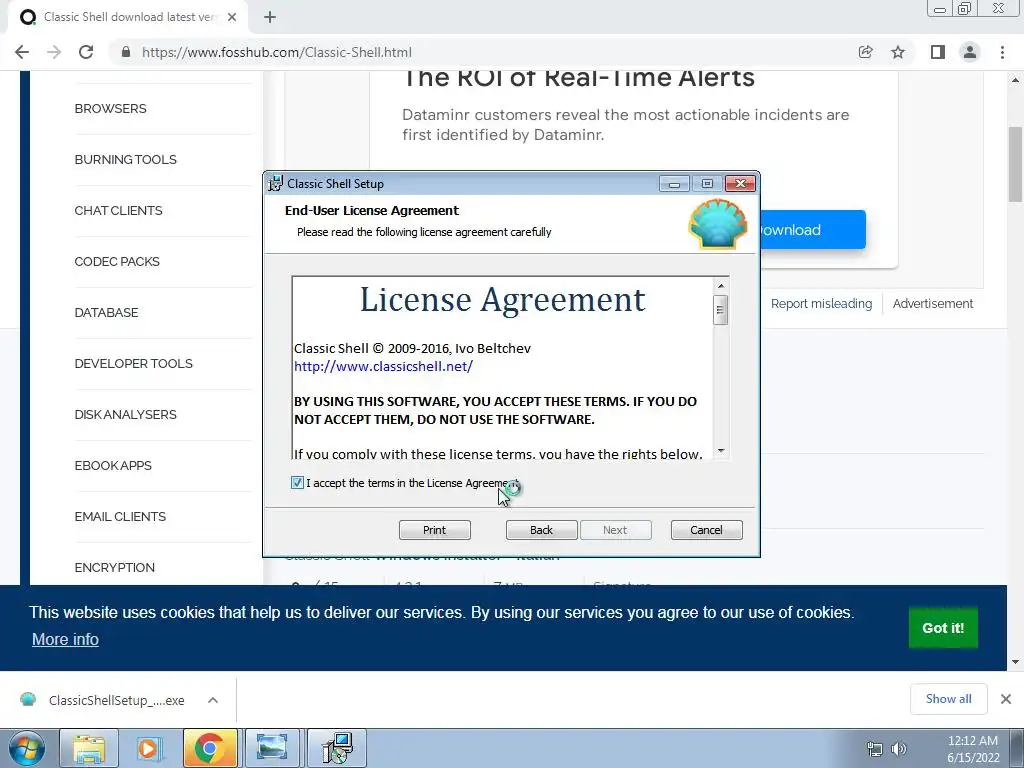Click network tray icon
Viewport: 1024px width, 768px height.
(874, 749)
